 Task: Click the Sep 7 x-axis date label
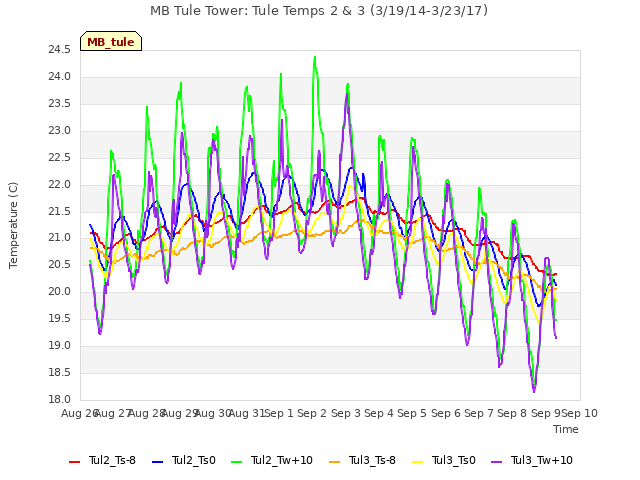[479, 413]
